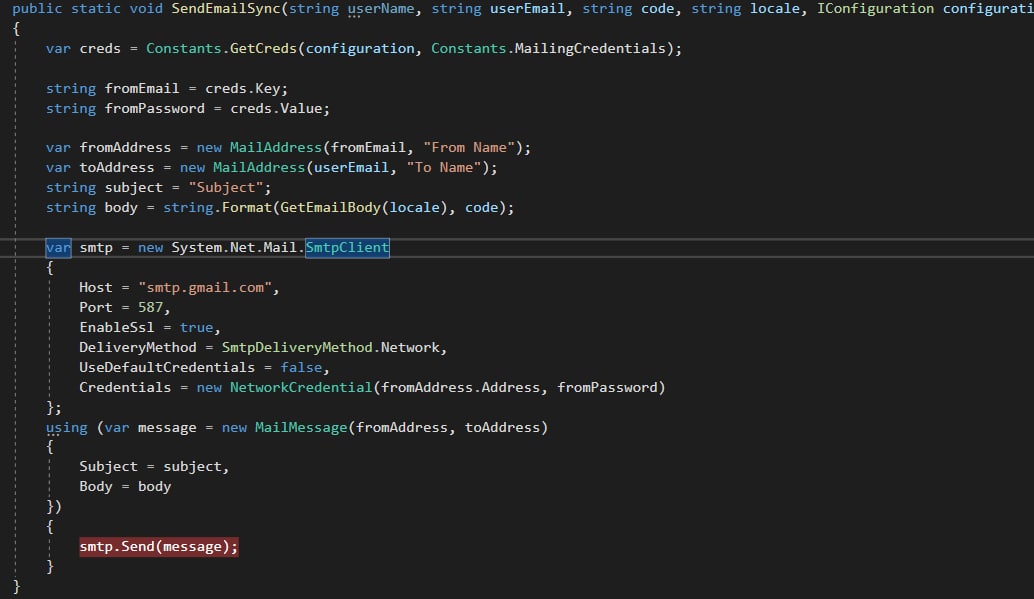Click the creds.Value expression
This screenshot has height=599, width=1034.
click(x=276, y=108)
